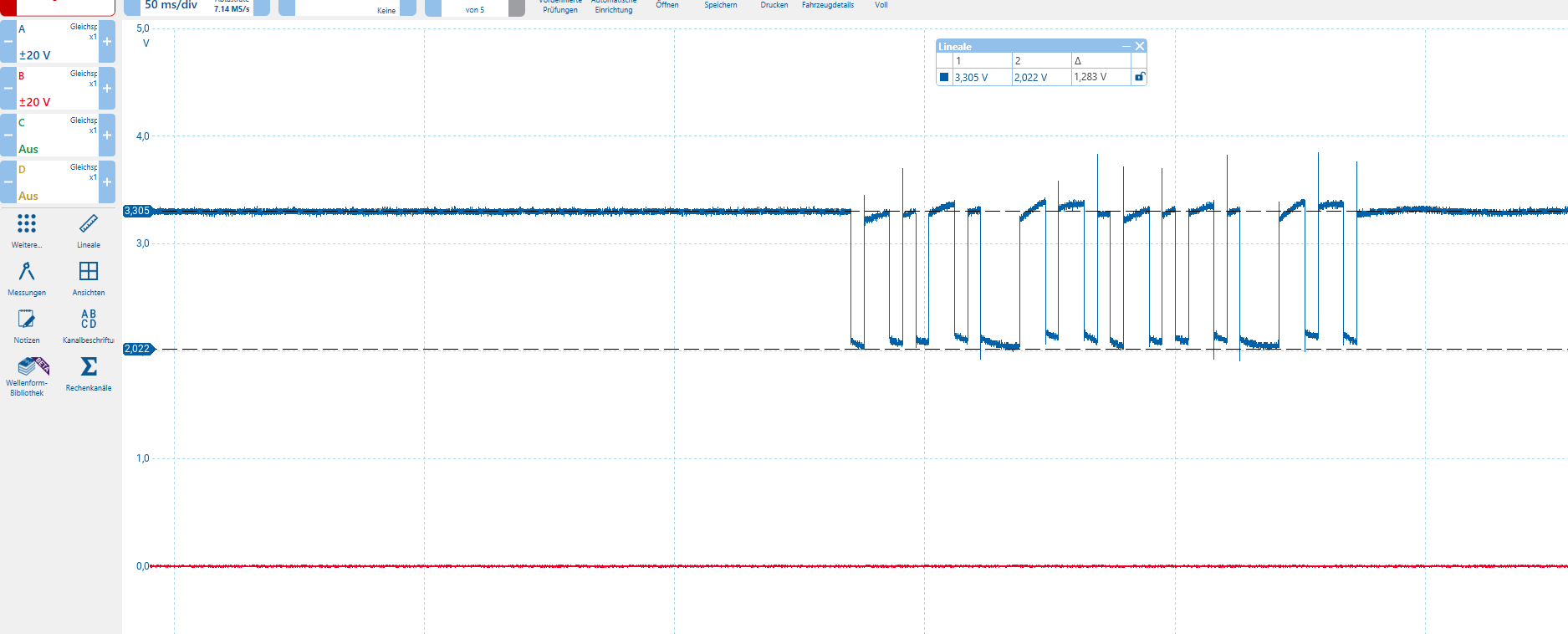Click the 0,0 axis label
The width and height of the screenshot is (1568, 634).
click(x=143, y=566)
